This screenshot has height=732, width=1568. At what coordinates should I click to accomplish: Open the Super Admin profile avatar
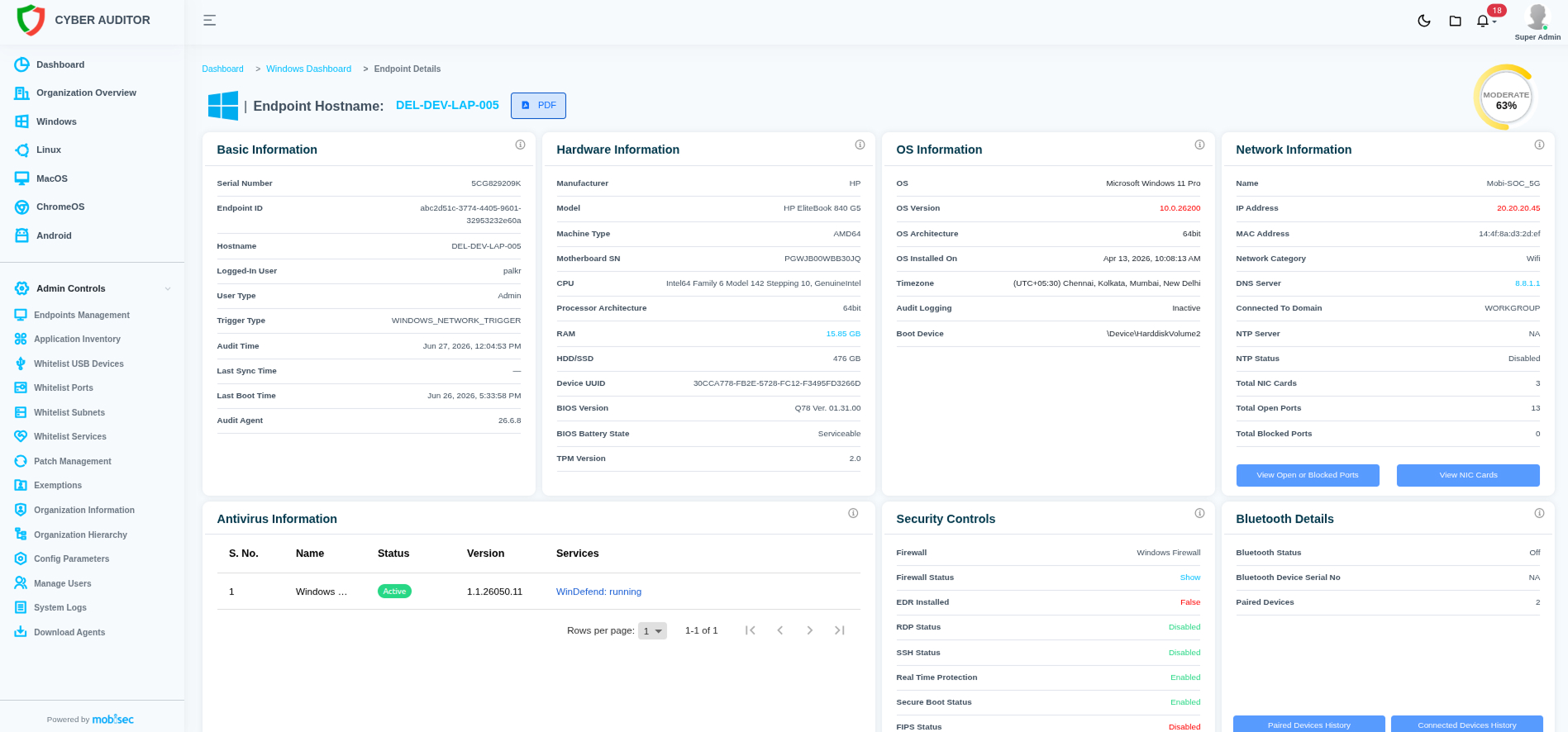(1537, 17)
